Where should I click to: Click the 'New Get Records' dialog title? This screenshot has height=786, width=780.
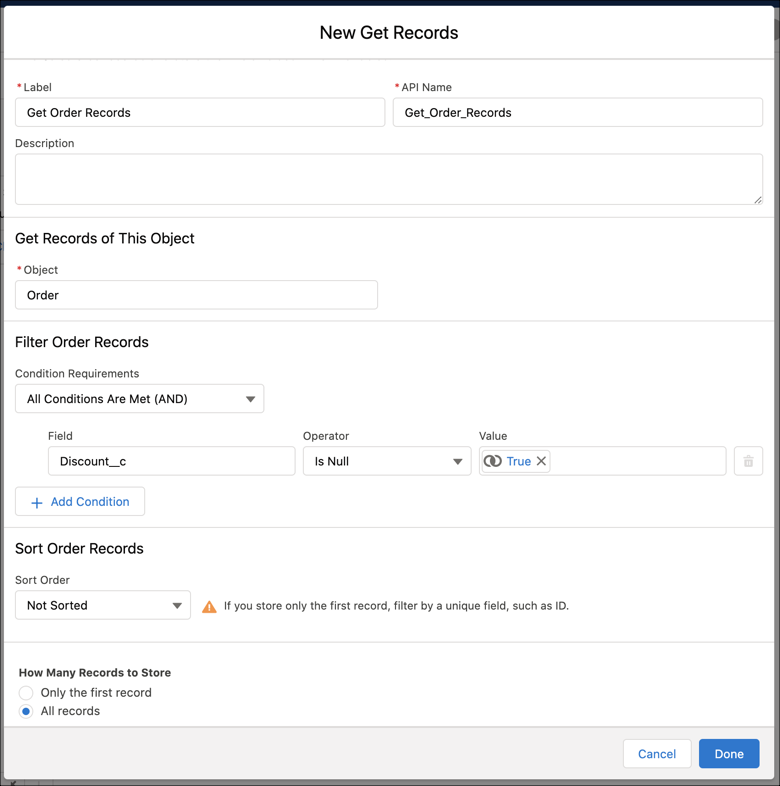pyautogui.click(x=389, y=33)
